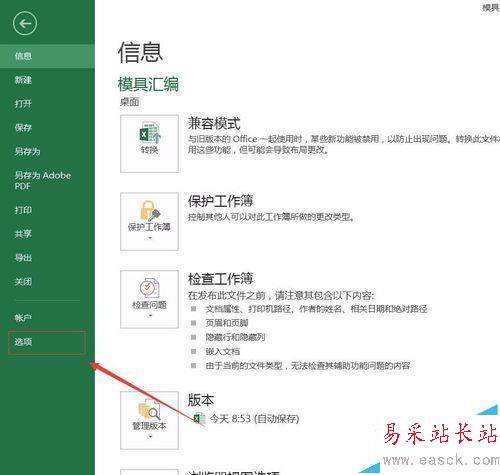Click the 保护工作簿 section heading
This screenshot has width=500, height=475.
coord(220,201)
